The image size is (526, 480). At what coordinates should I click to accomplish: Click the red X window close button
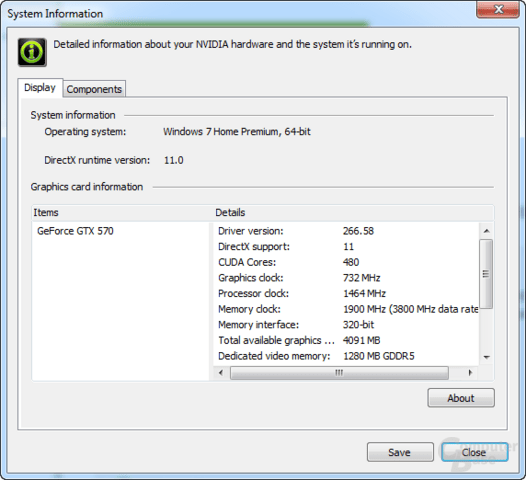[498, 9]
